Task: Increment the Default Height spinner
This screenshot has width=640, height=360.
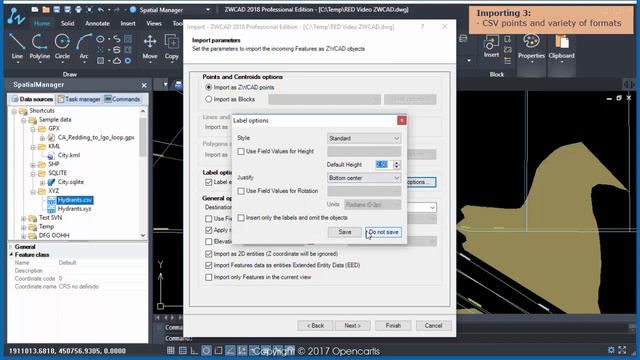Action: (396, 162)
